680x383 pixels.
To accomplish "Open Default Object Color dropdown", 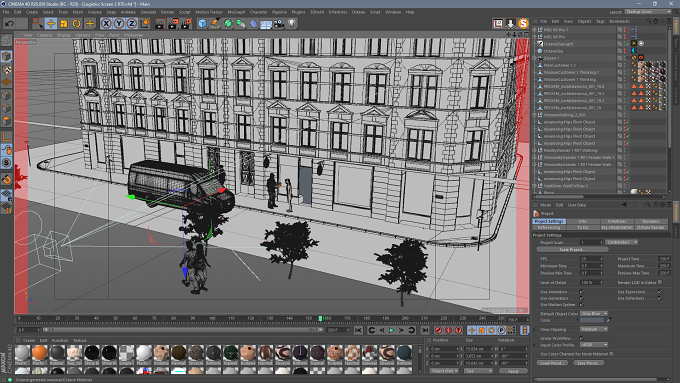I will tap(594, 313).
